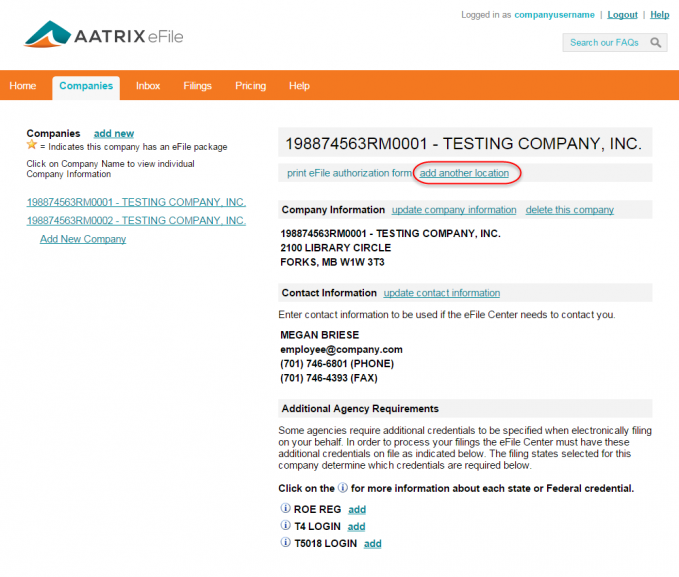Switch to the Inbox tab
Viewport: 679px width, 577px height.
coord(148,86)
